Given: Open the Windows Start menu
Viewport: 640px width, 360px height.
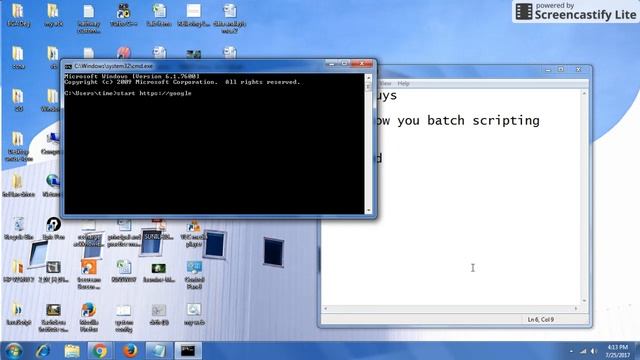Looking at the screenshot, I should pyautogui.click(x=13, y=351).
